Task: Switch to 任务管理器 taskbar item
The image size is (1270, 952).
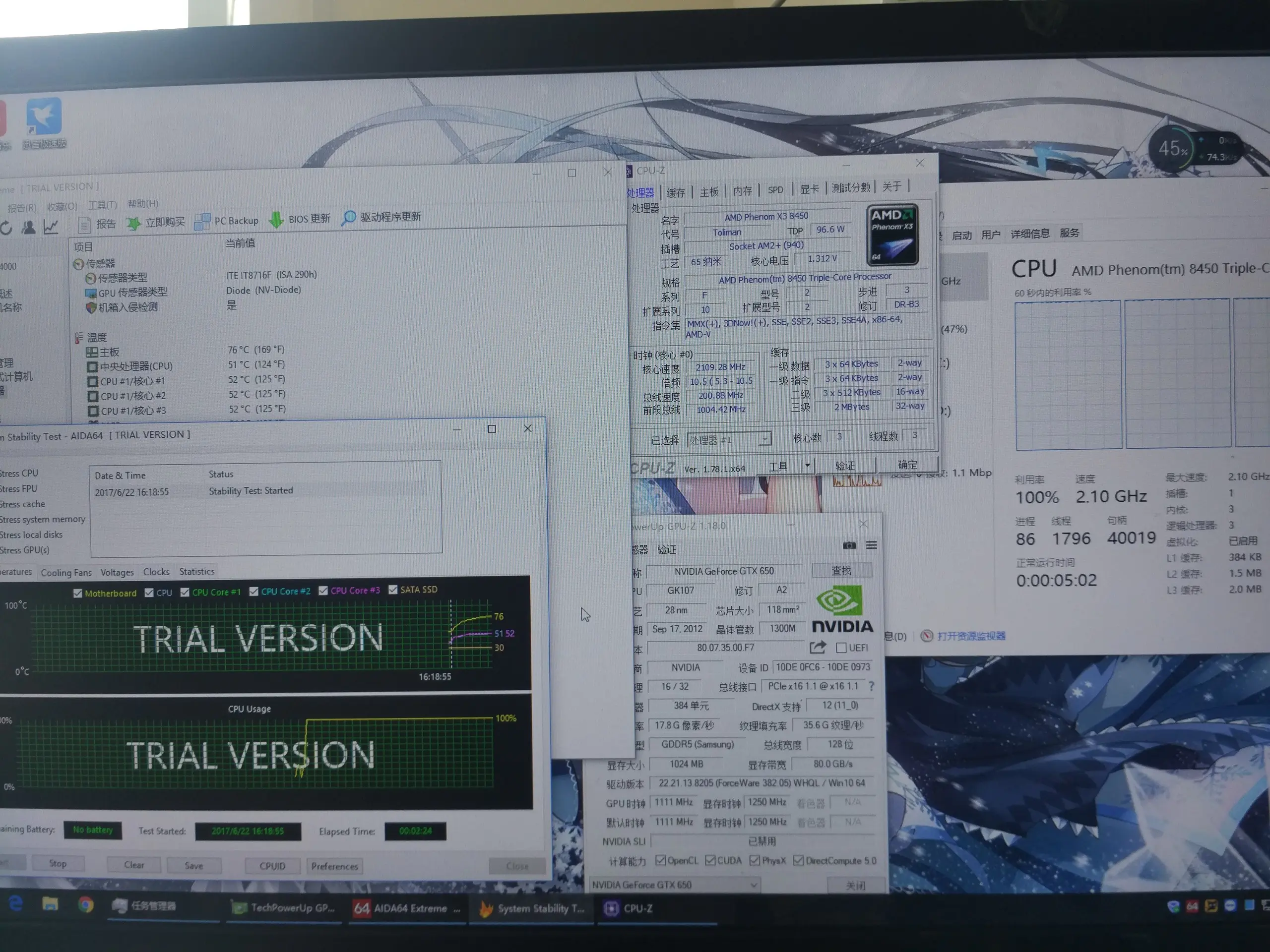Action: 164,906
